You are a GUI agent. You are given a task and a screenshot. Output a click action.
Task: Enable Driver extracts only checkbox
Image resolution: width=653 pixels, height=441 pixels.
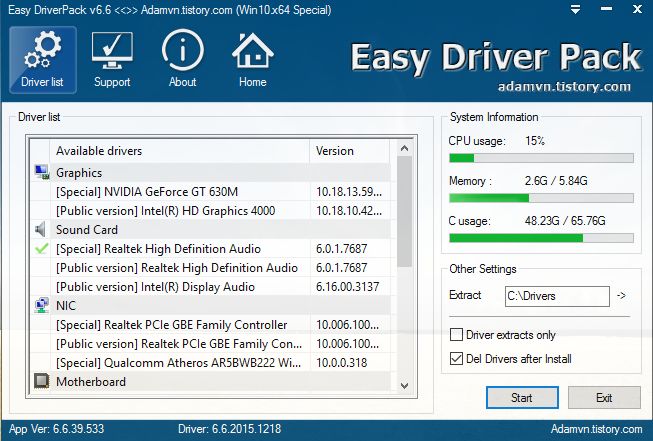(456, 334)
